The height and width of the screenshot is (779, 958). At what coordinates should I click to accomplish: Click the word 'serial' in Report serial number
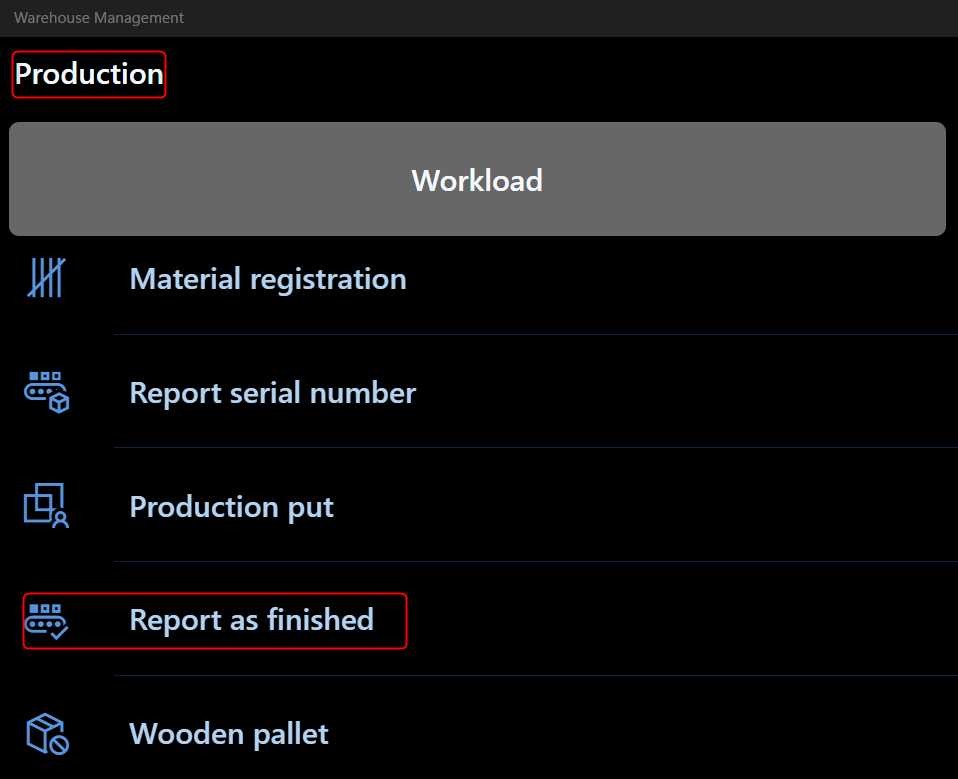pos(265,392)
